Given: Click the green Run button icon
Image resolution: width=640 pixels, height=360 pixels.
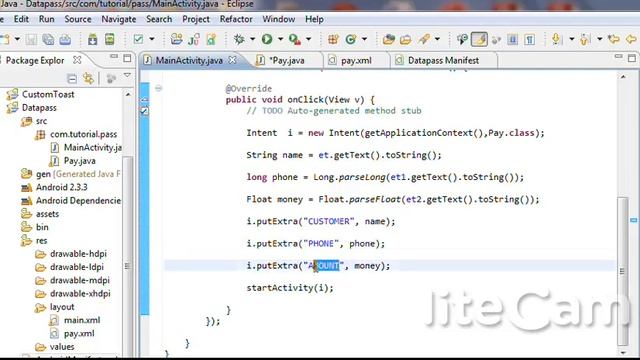Looking at the screenshot, I should pyautogui.click(x=267, y=40).
